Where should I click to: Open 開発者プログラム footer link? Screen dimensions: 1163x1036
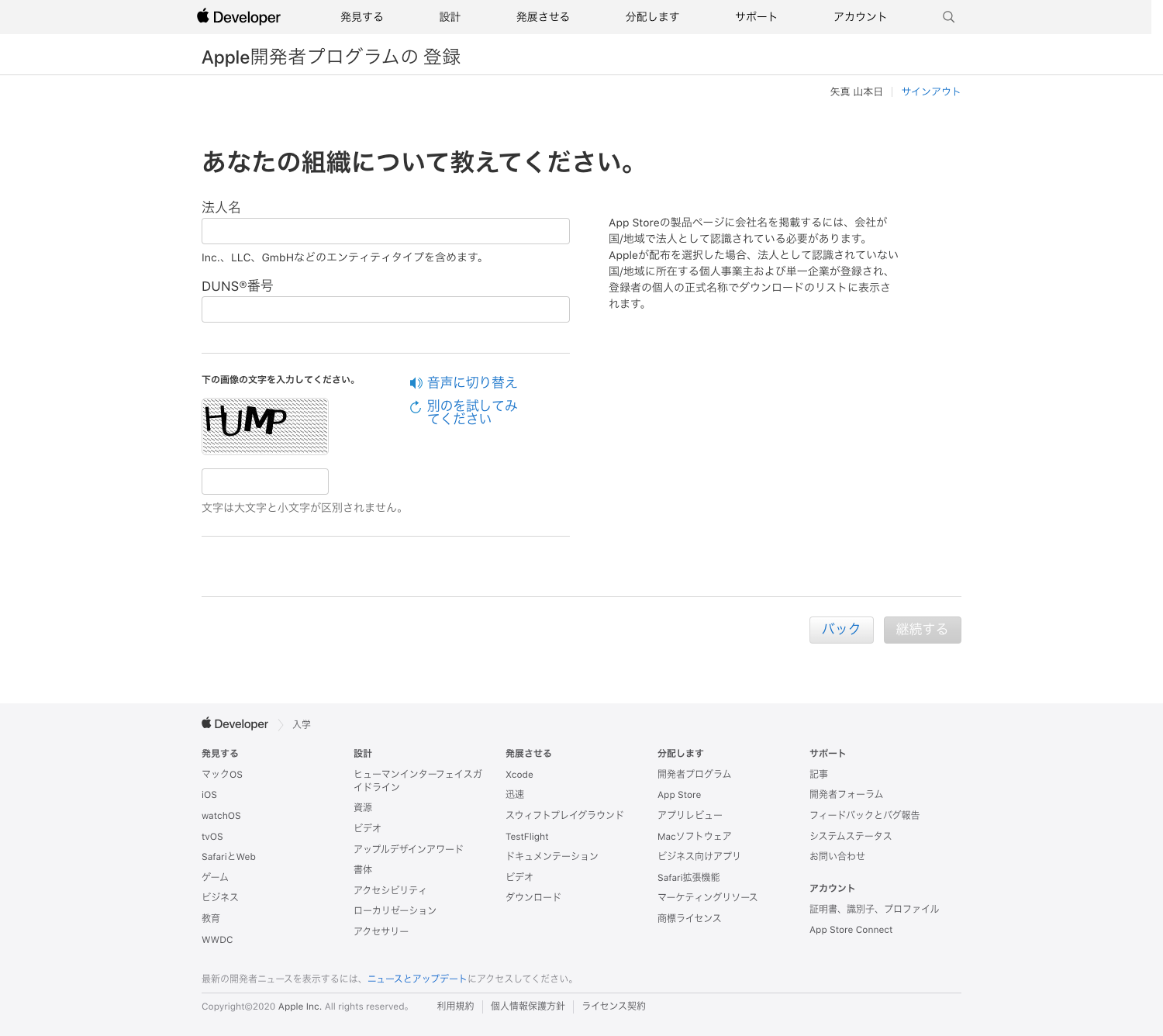695,774
